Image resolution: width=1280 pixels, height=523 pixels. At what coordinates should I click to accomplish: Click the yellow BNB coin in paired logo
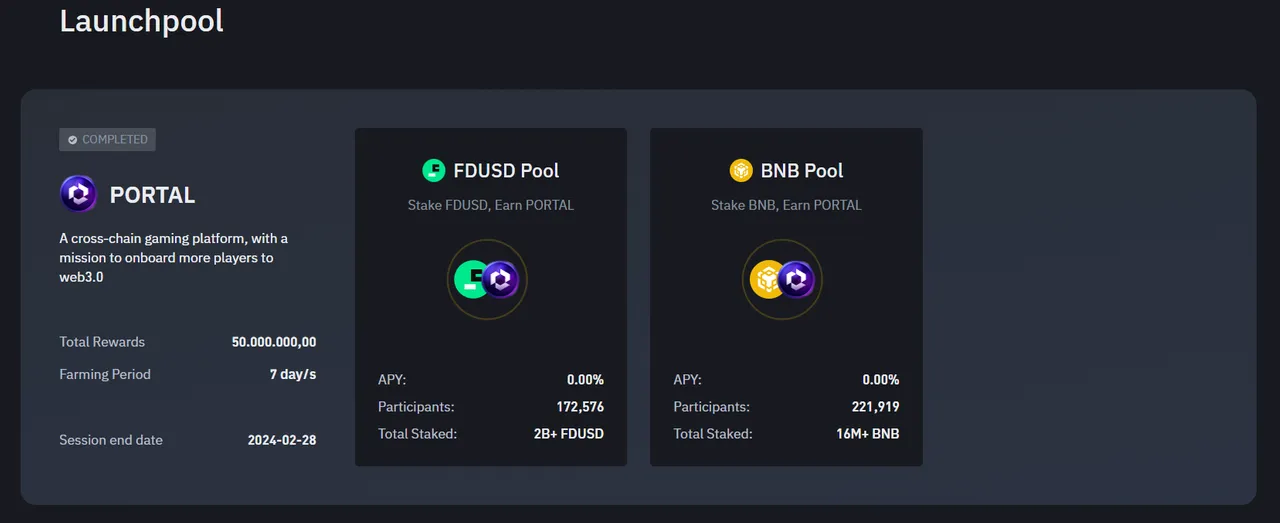[x=768, y=279]
